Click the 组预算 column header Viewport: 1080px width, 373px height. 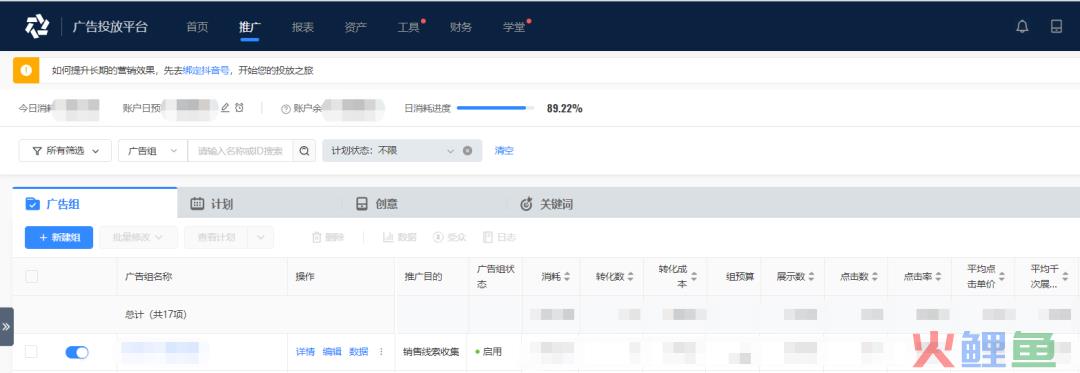pos(740,277)
